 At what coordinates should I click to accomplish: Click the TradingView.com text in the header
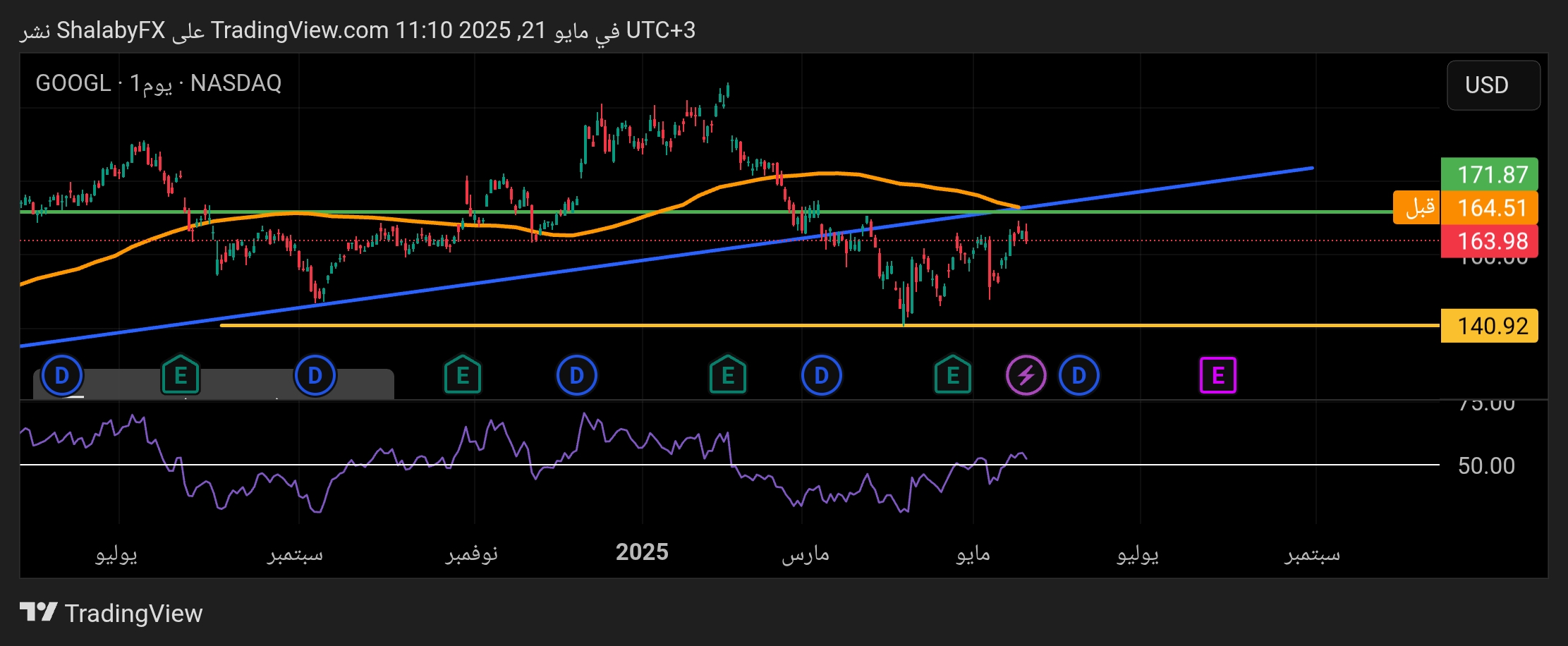(x=300, y=30)
